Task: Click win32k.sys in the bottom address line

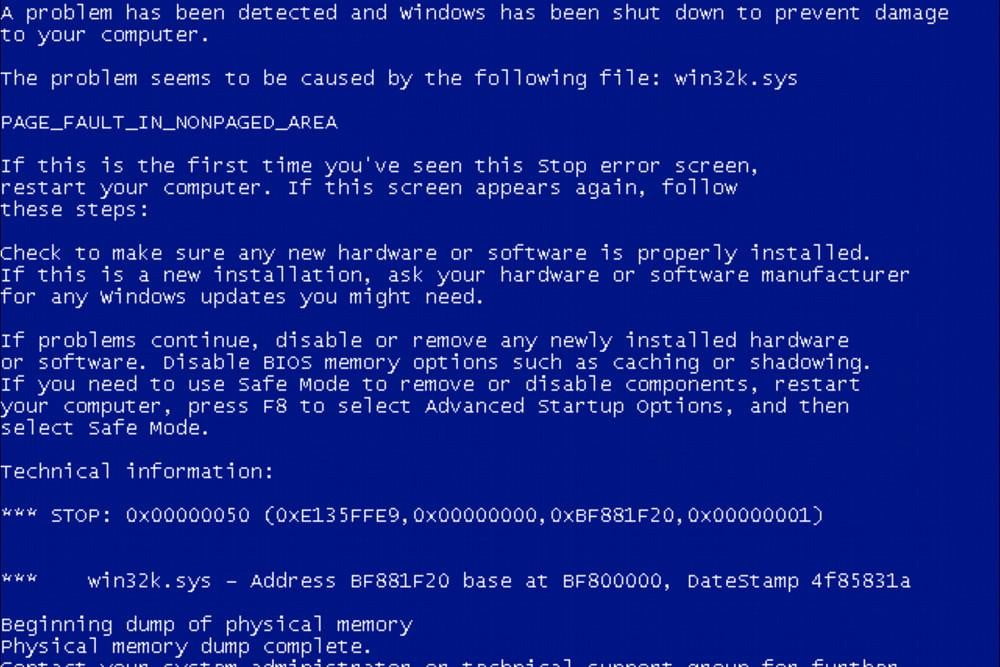Action: (149, 581)
